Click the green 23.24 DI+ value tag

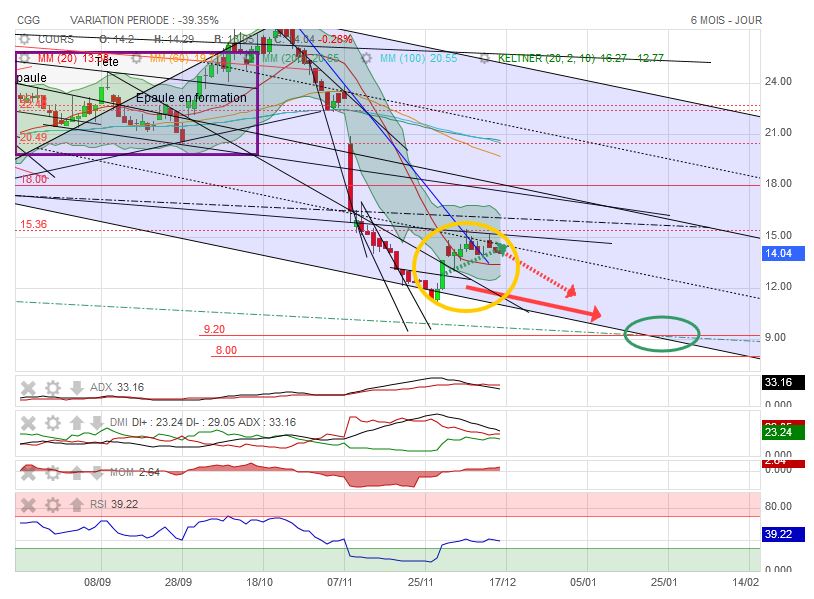pyautogui.click(x=783, y=432)
